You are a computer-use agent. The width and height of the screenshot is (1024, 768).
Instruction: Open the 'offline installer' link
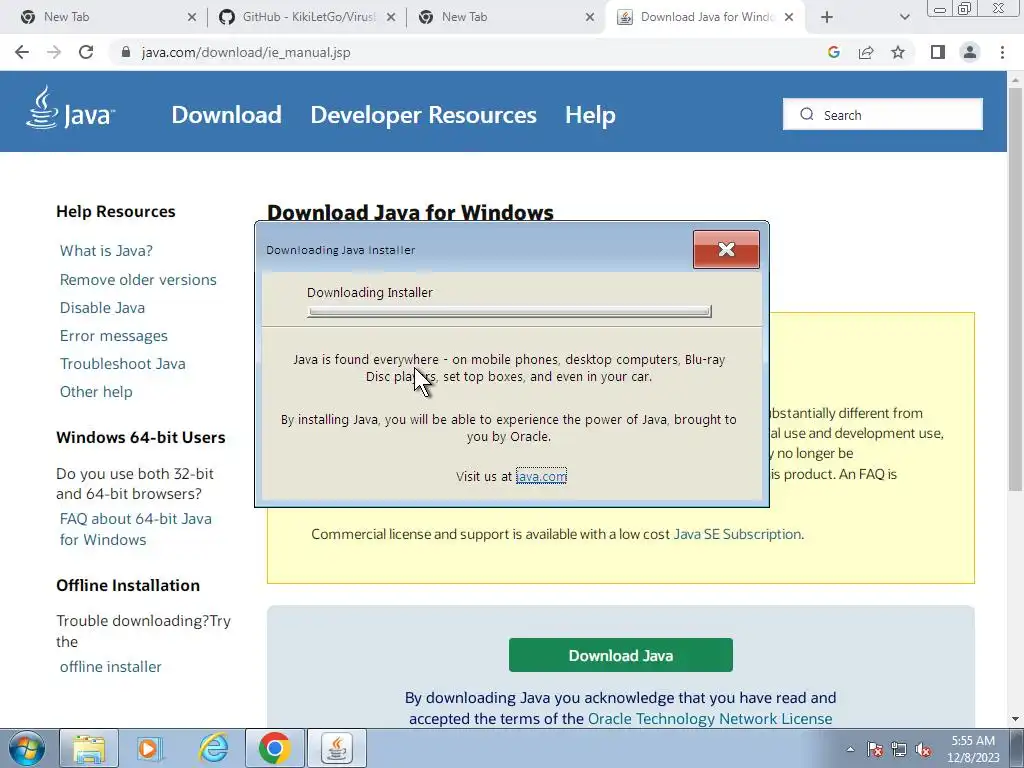(110, 667)
